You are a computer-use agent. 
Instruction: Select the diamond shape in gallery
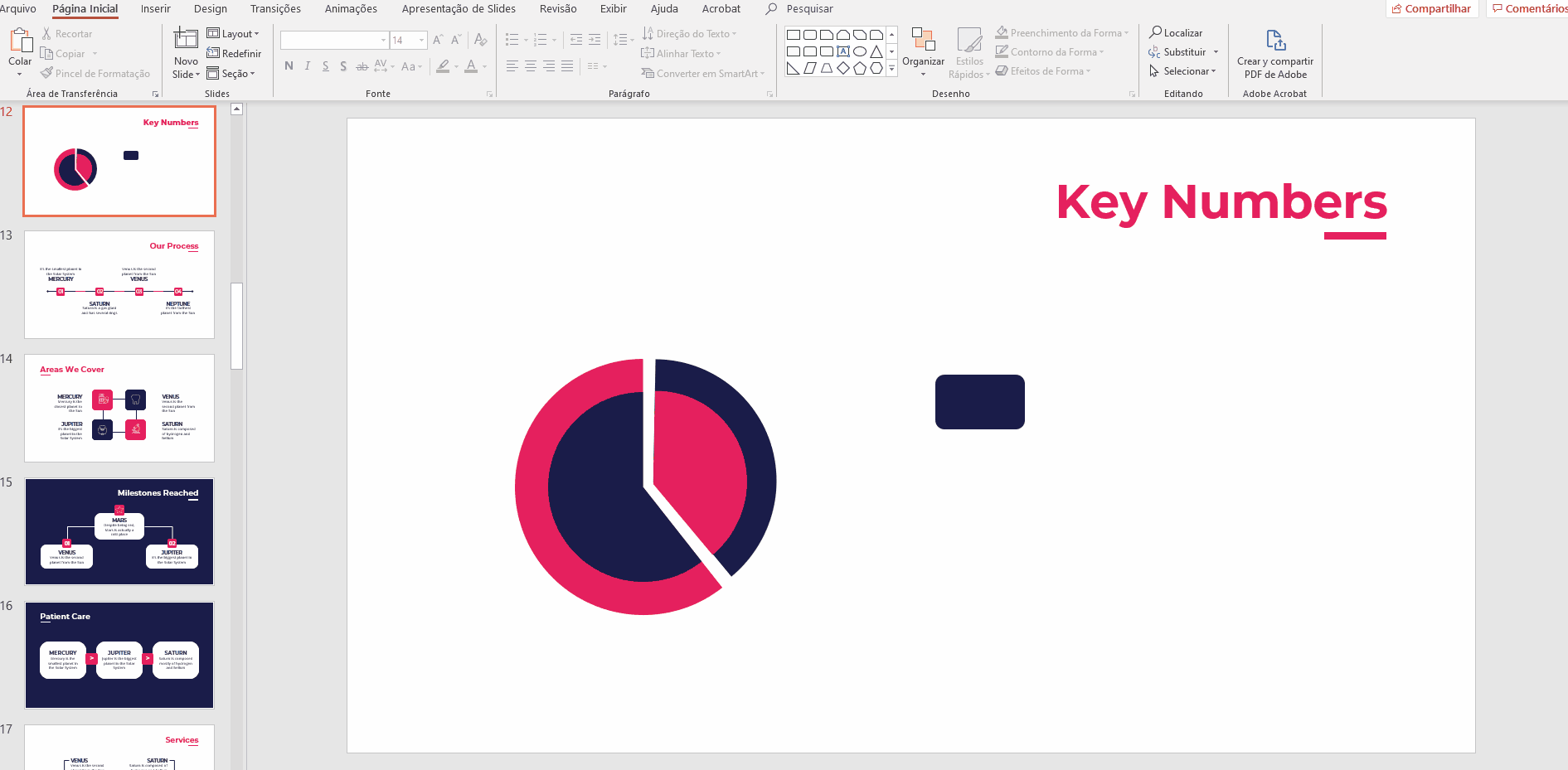tap(843, 68)
